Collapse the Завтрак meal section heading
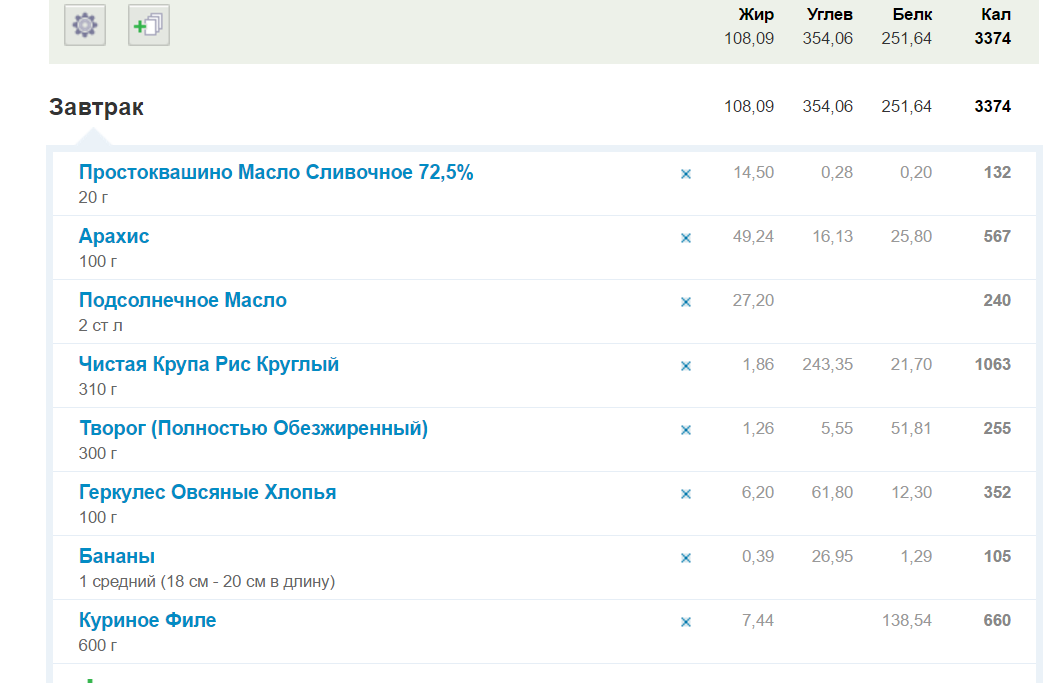This screenshot has width=1049, height=683. 96,107
